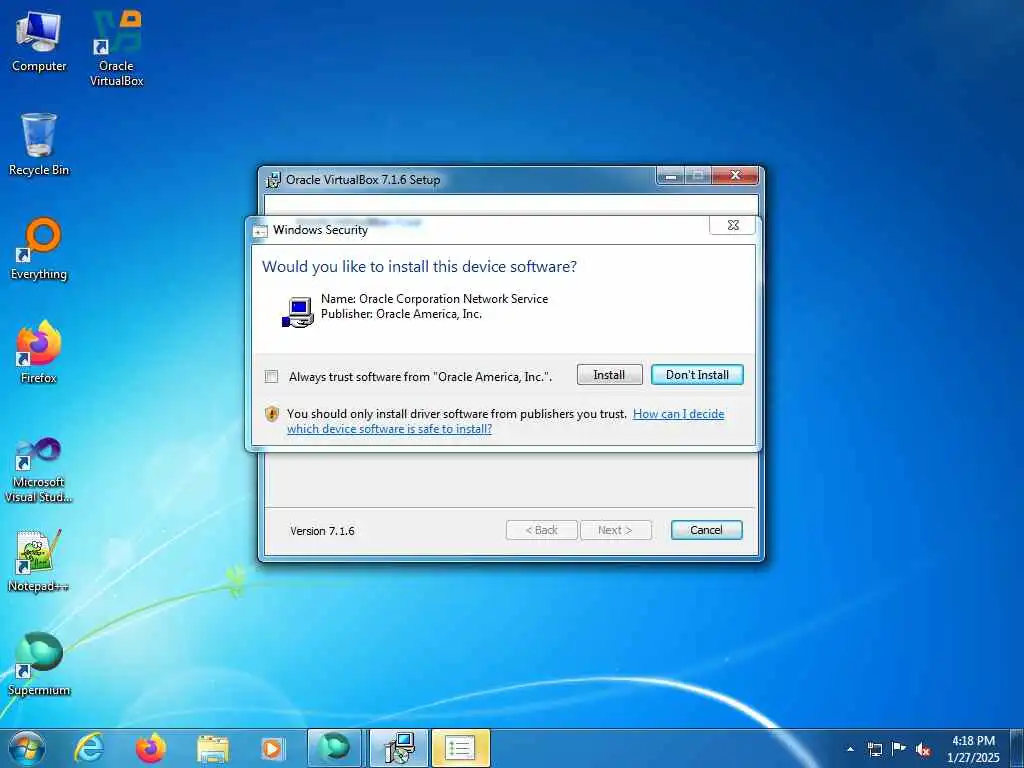Viewport: 1024px width, 768px height.
Task: Select the Firefox desktop shortcut
Action: coord(39,352)
